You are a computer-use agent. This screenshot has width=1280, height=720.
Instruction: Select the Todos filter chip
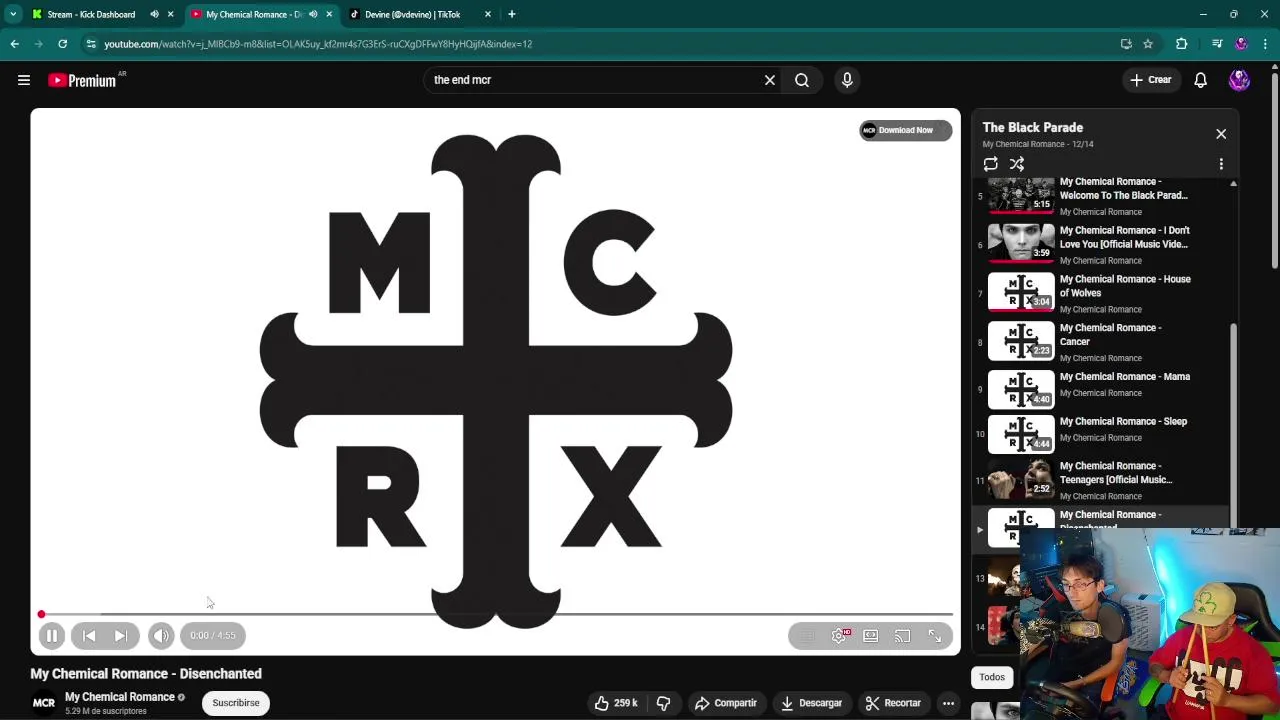(x=992, y=678)
